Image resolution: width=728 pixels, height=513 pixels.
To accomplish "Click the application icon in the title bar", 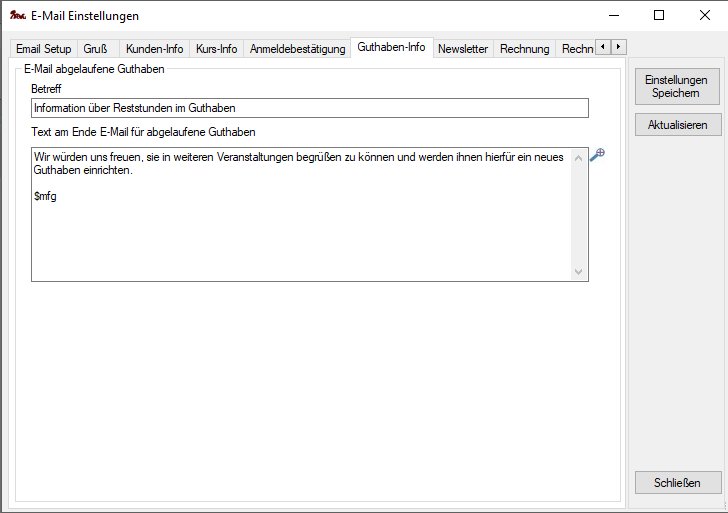I will (x=16, y=15).
